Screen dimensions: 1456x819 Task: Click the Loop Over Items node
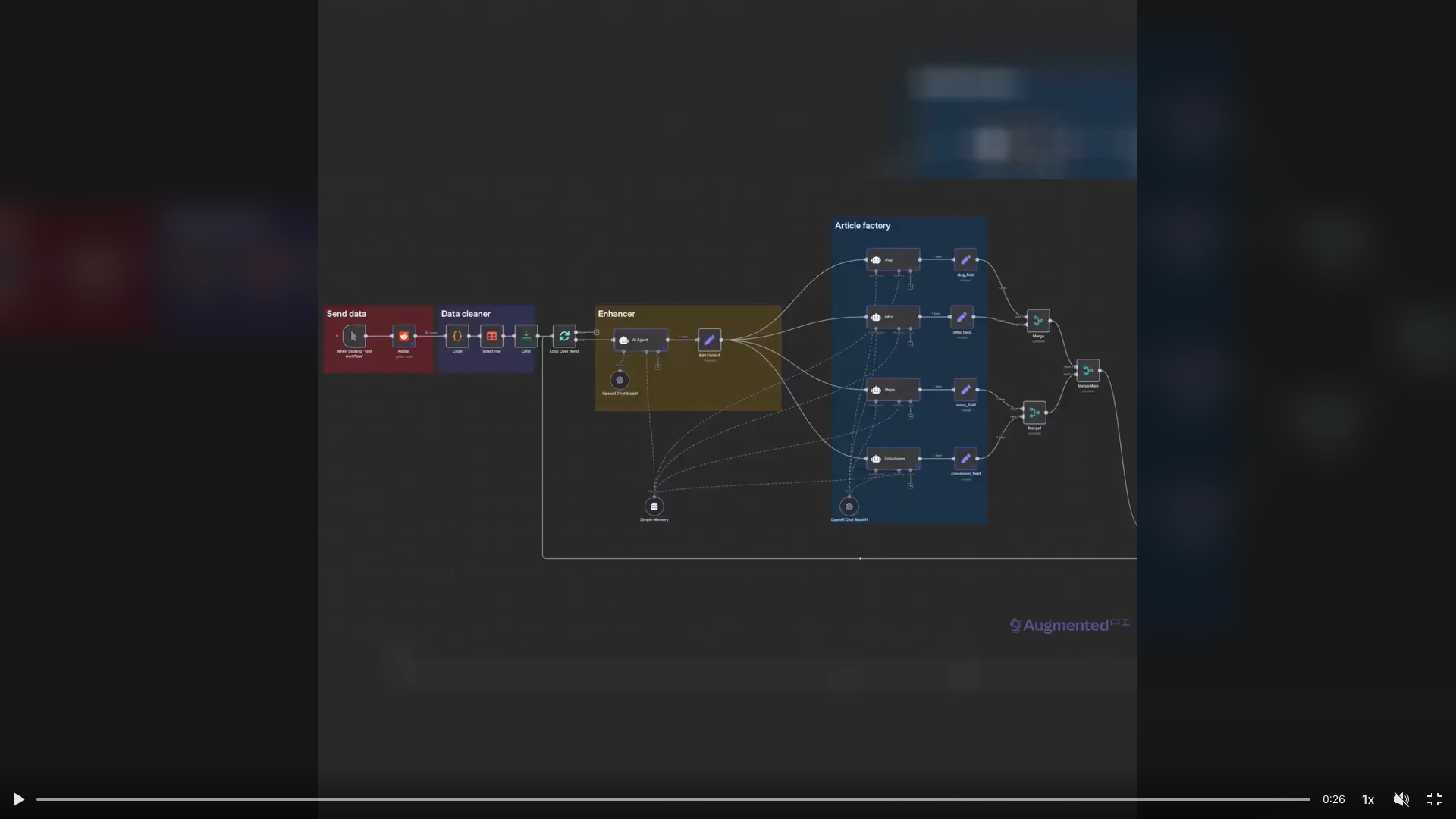(564, 336)
